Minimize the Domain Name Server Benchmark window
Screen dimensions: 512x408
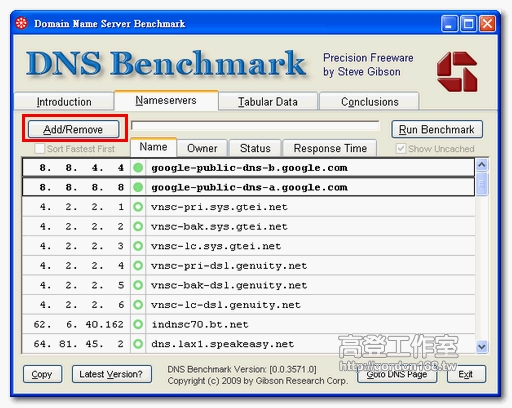tap(449, 24)
